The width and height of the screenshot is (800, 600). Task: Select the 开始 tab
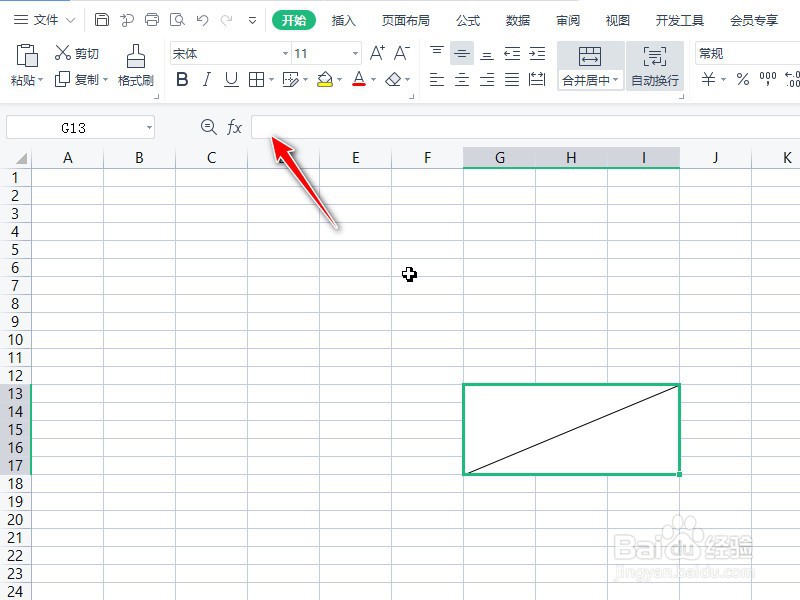[294, 20]
